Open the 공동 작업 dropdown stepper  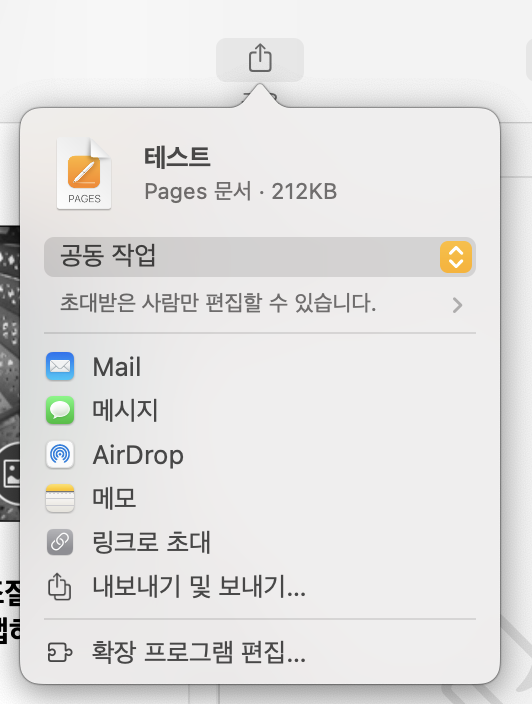456,257
